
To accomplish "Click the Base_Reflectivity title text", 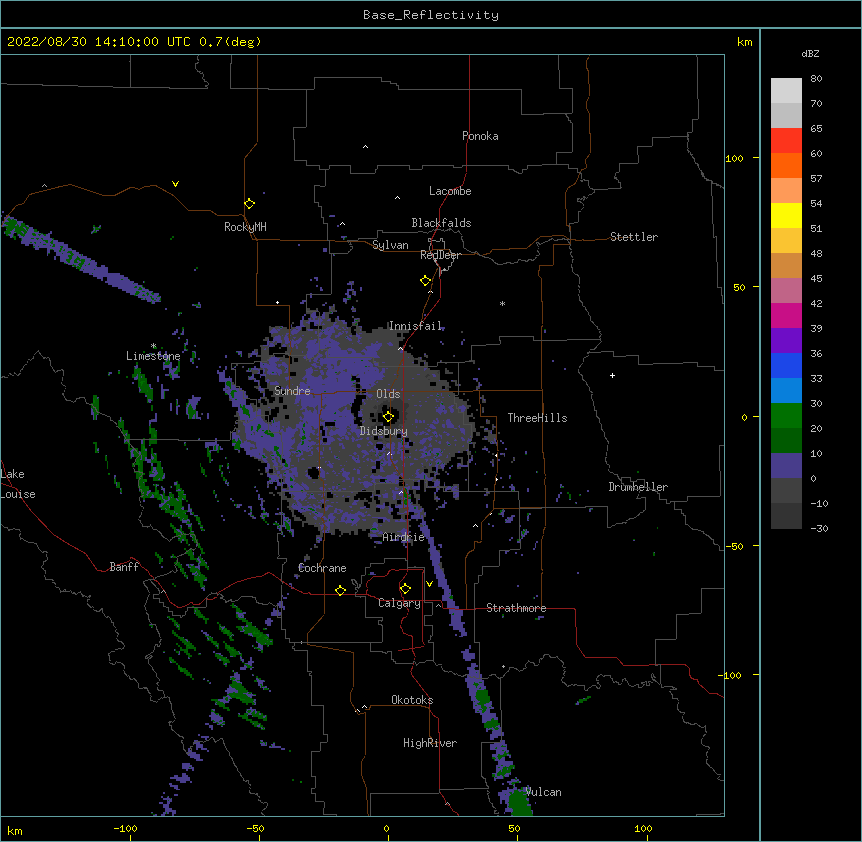I will point(431,15).
